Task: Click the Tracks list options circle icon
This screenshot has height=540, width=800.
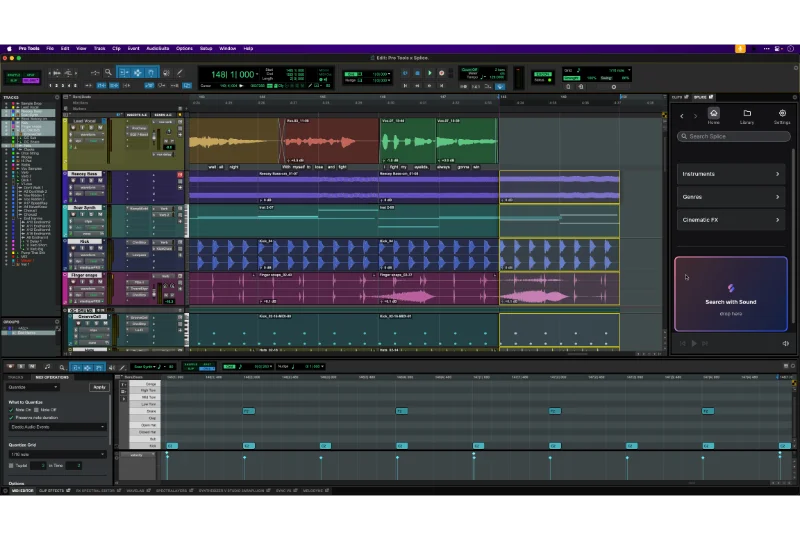Action: [x=57, y=97]
